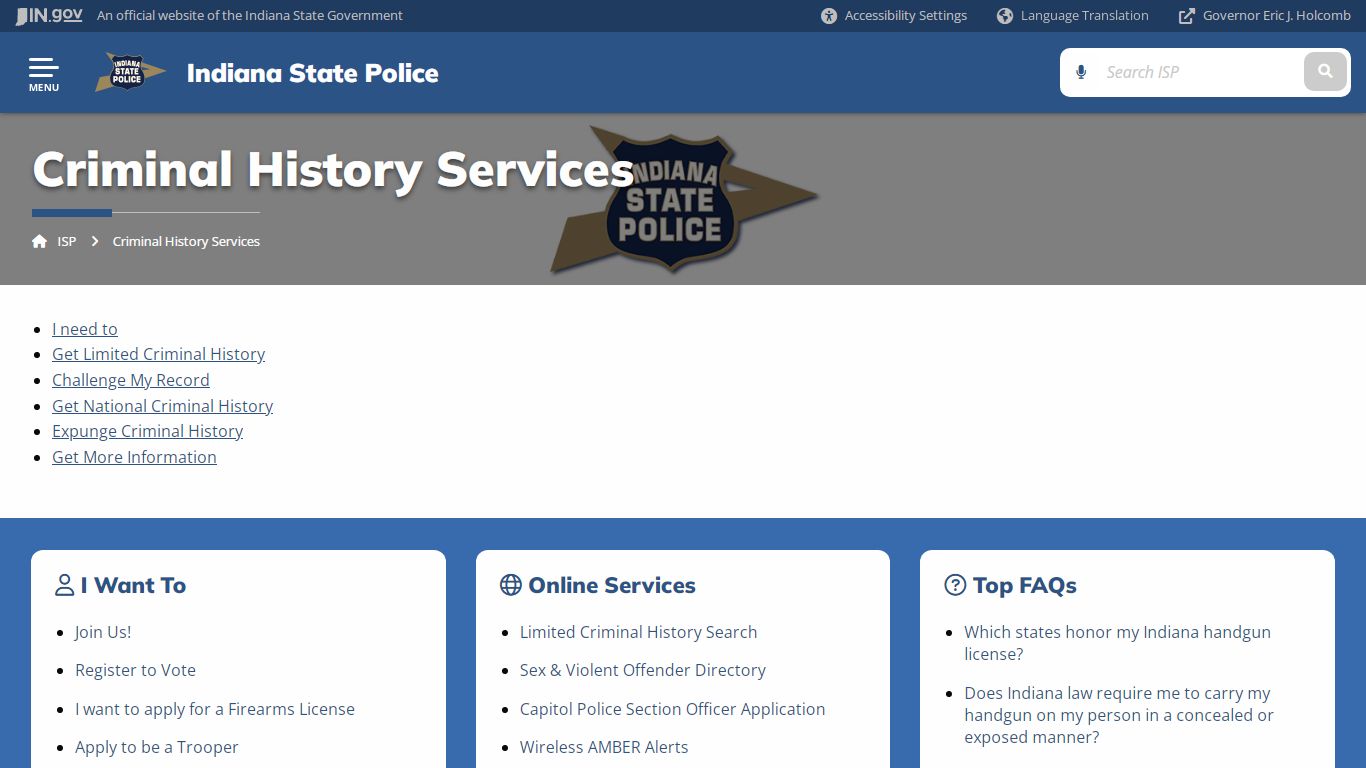Click the Criminal History Services page heading
The height and width of the screenshot is (768, 1366).
pos(333,169)
